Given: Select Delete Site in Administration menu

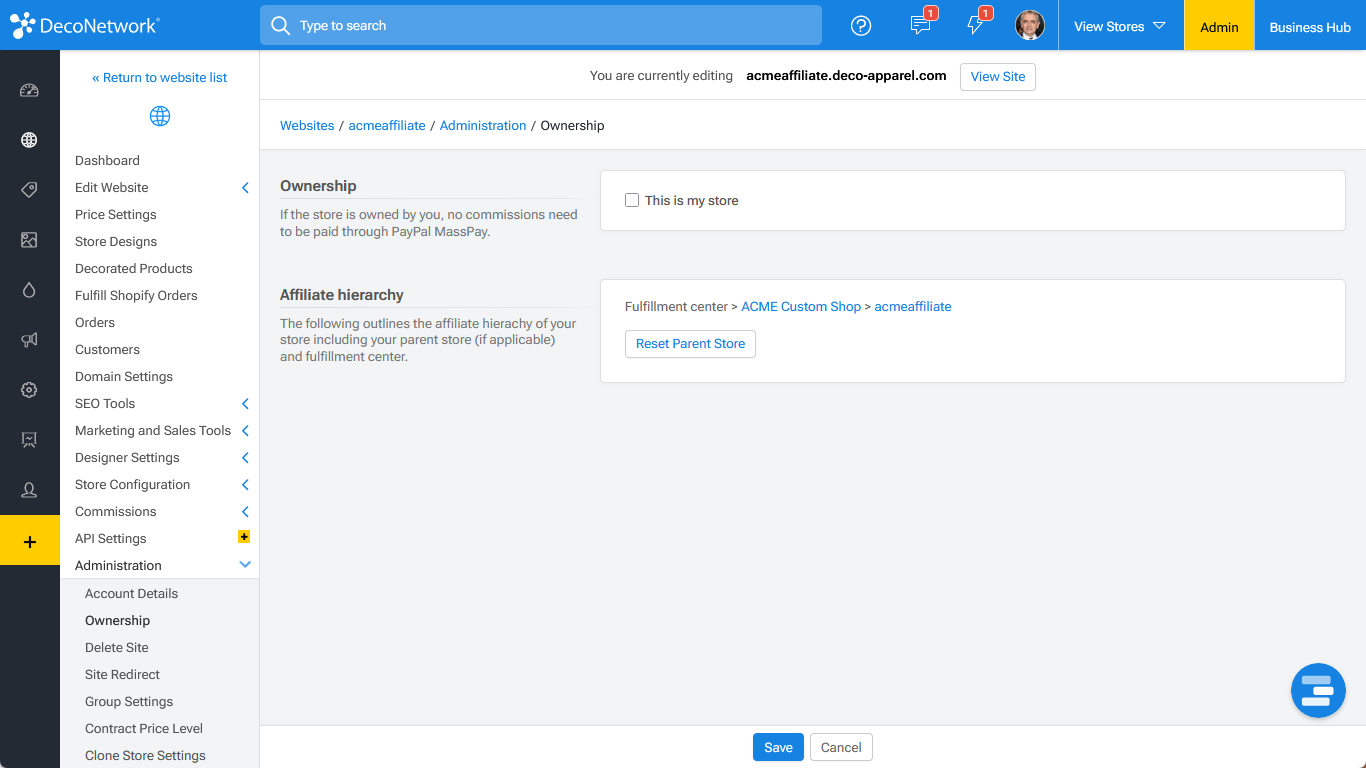Looking at the screenshot, I should point(117,648).
